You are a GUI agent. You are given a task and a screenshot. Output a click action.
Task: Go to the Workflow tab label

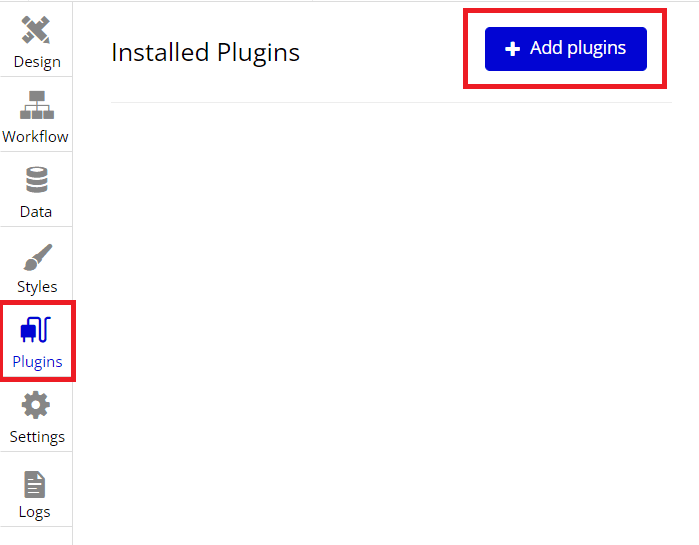coord(35,136)
